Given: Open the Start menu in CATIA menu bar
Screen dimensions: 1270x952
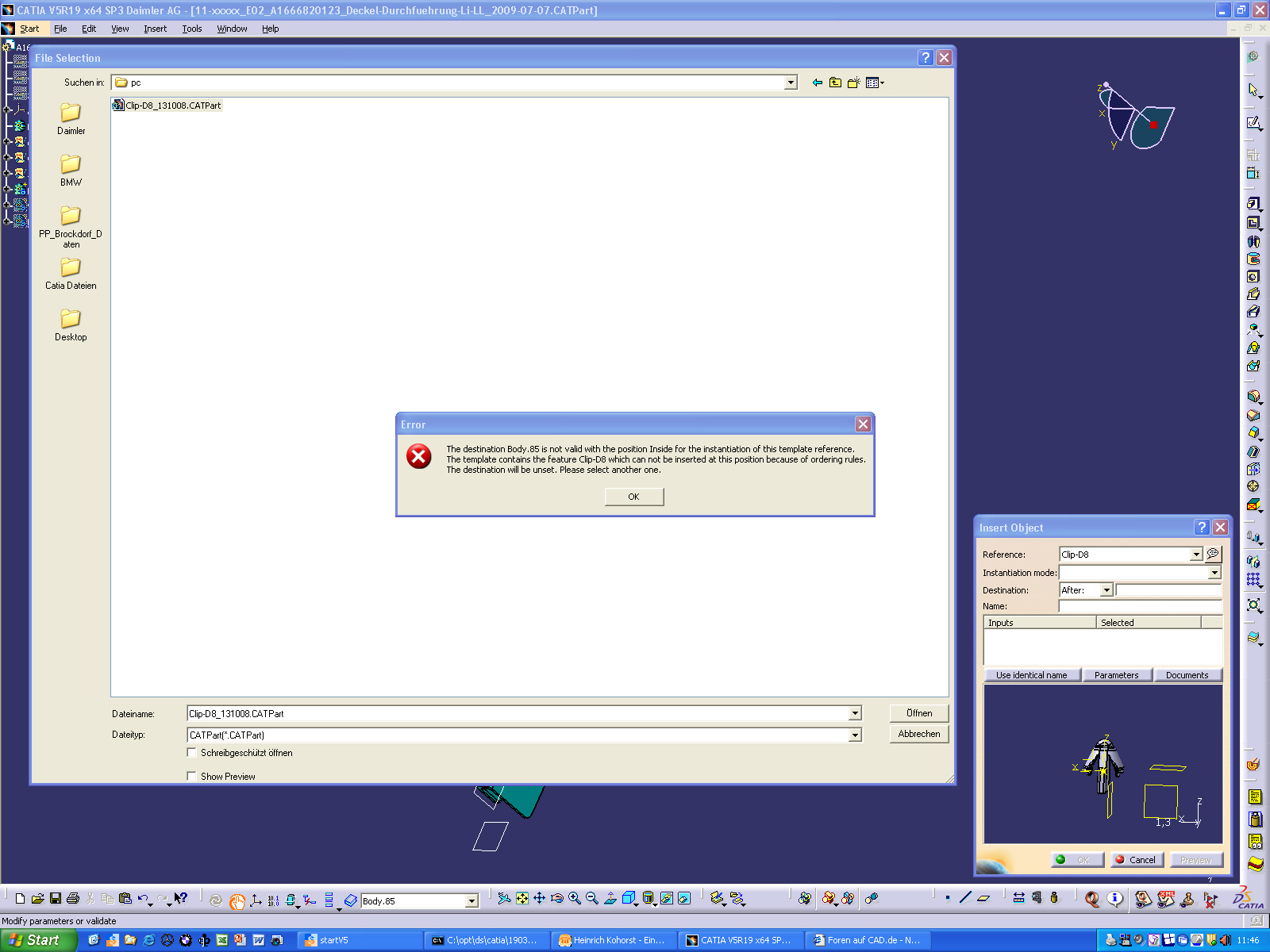Looking at the screenshot, I should coord(29,29).
